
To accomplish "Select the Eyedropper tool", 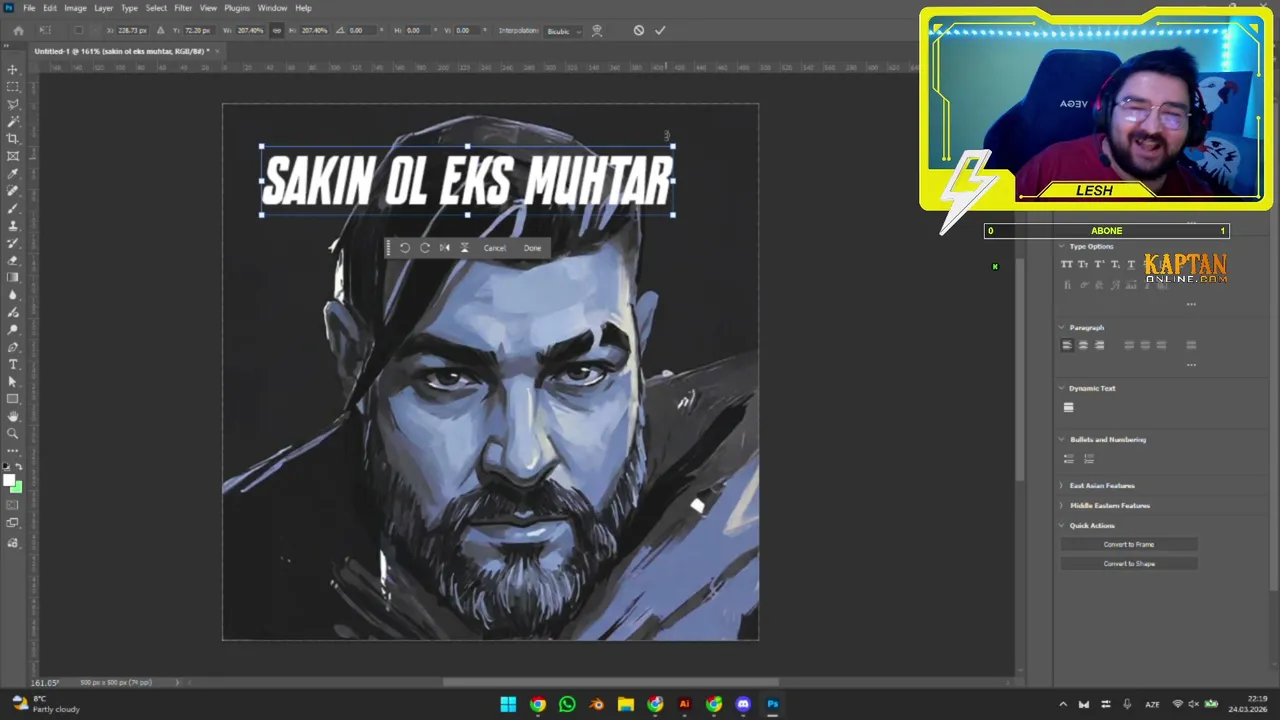I will click(x=13, y=174).
